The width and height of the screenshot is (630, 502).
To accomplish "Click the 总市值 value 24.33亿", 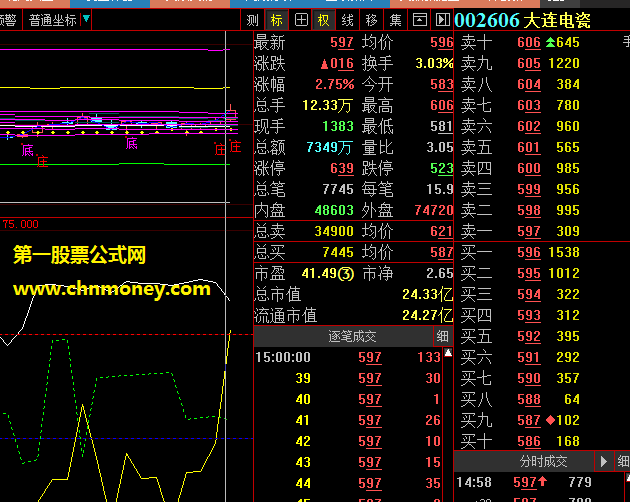I will (x=428, y=294).
